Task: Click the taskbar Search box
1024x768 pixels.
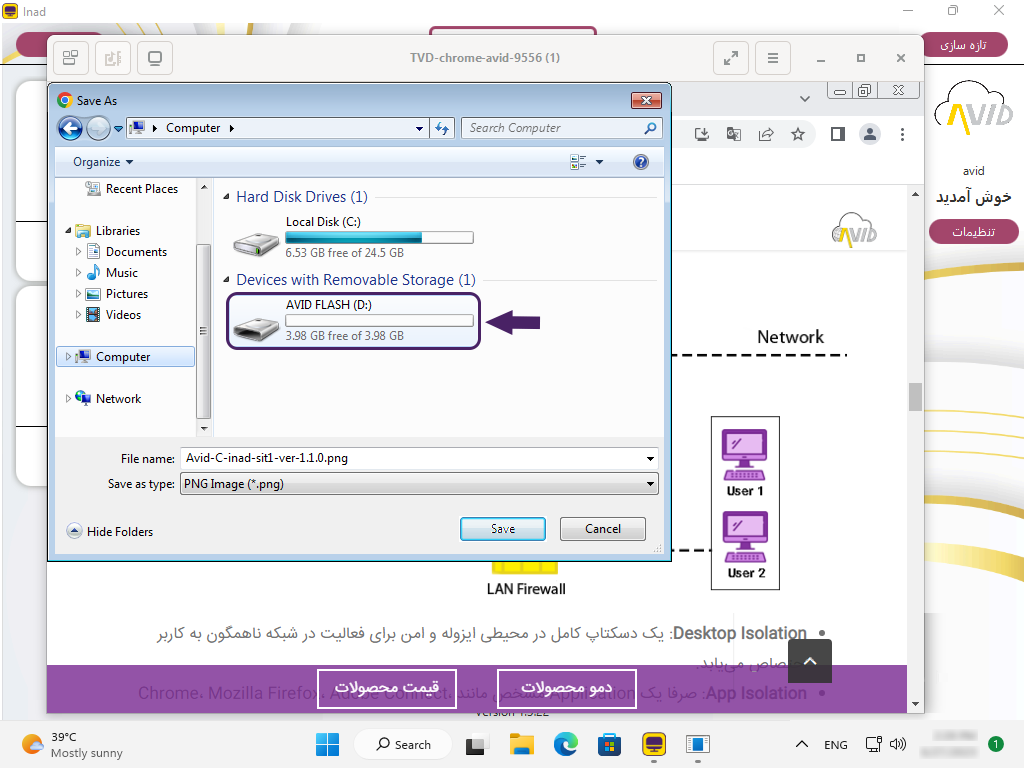Action: (403, 744)
